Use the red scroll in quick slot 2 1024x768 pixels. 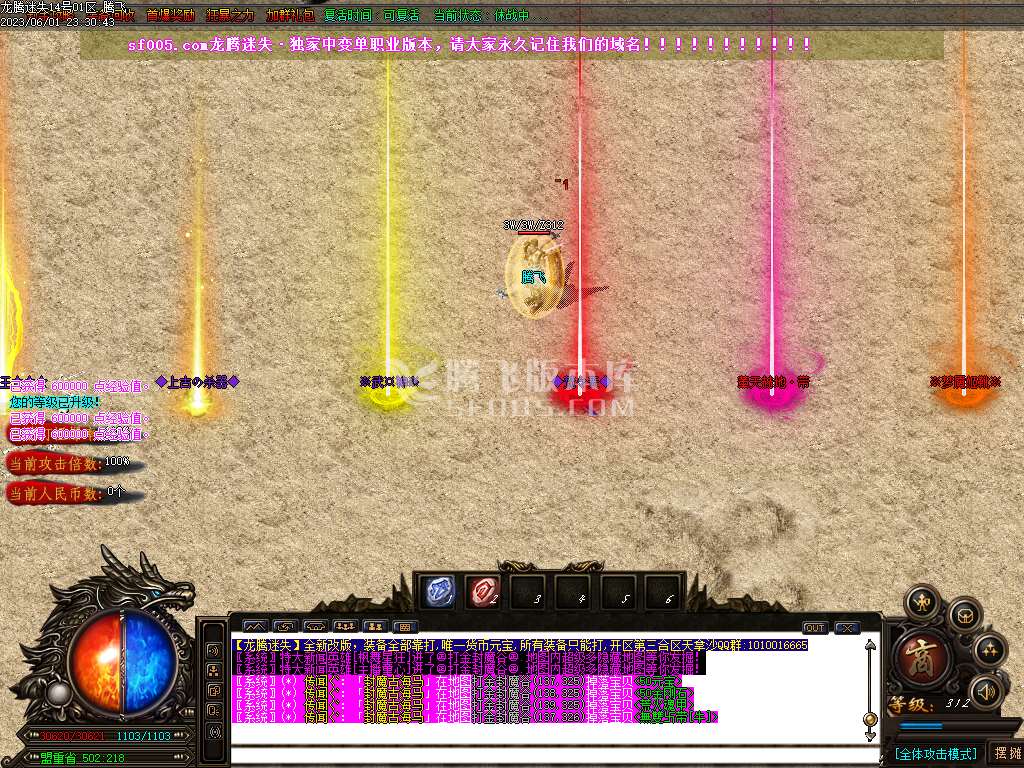482,591
